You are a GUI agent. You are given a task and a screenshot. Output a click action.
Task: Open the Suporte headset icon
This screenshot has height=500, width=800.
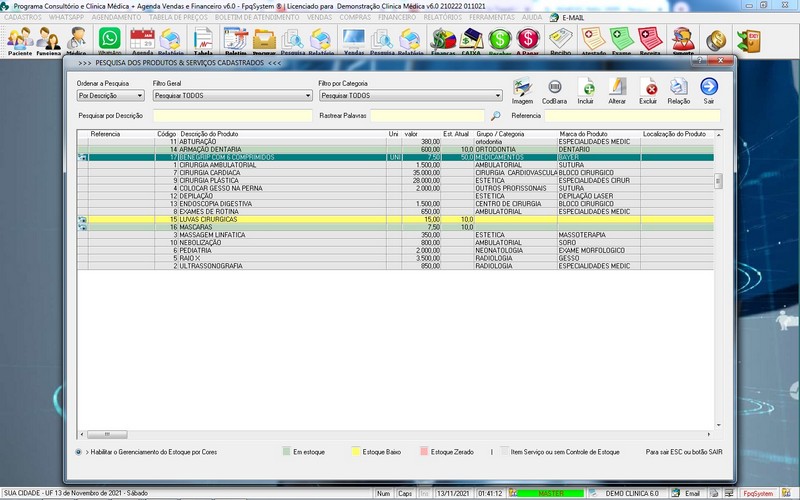pos(683,40)
